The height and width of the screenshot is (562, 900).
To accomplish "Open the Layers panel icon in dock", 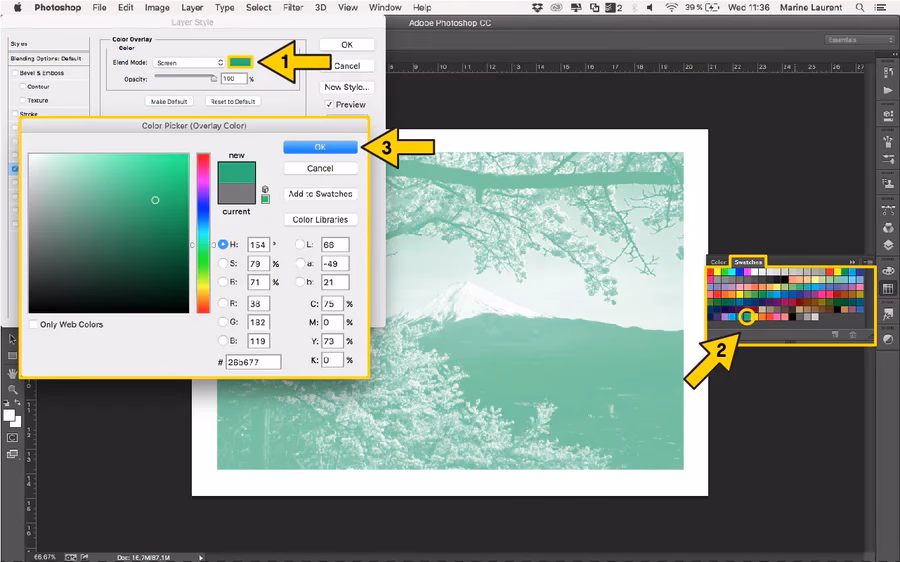I will 888,245.
